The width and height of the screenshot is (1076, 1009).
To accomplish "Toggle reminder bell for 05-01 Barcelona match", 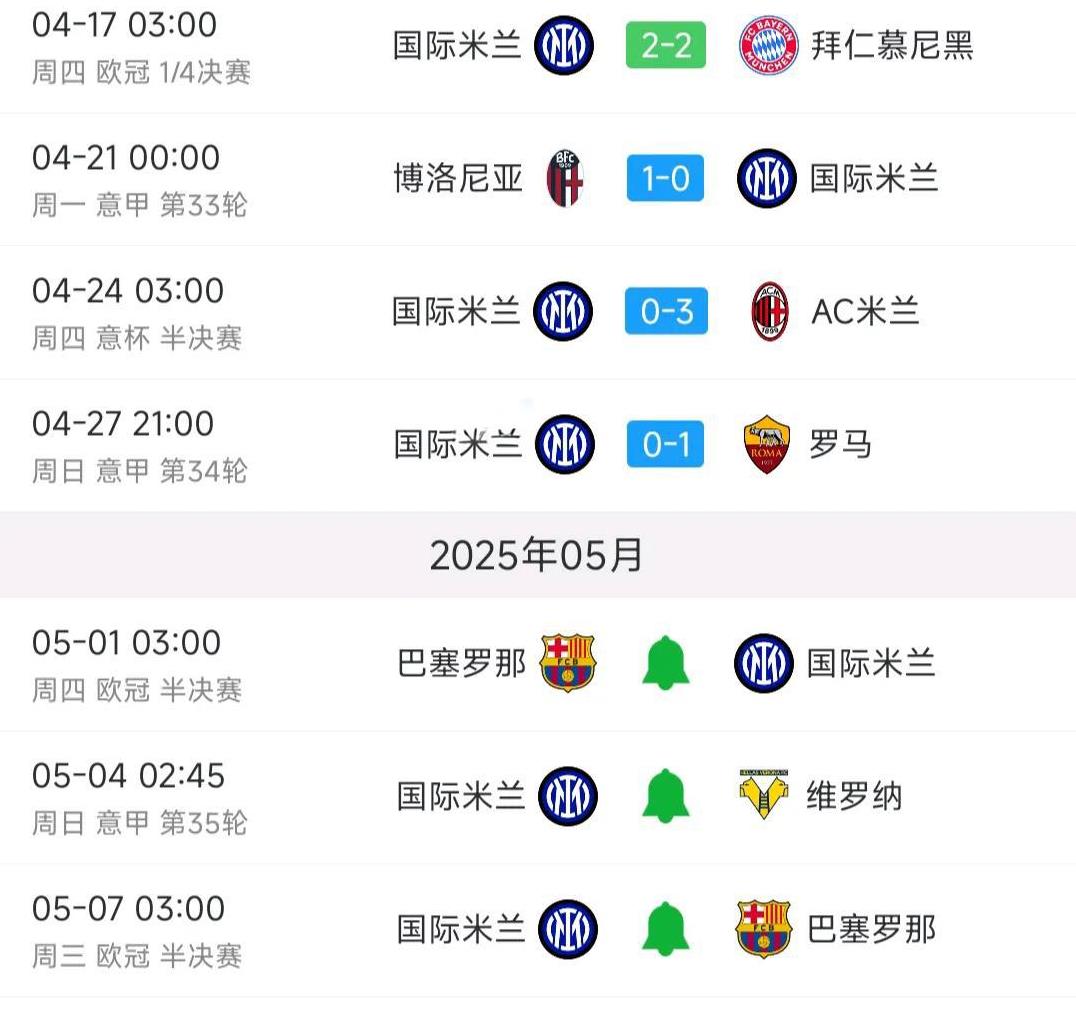I will 665,662.
